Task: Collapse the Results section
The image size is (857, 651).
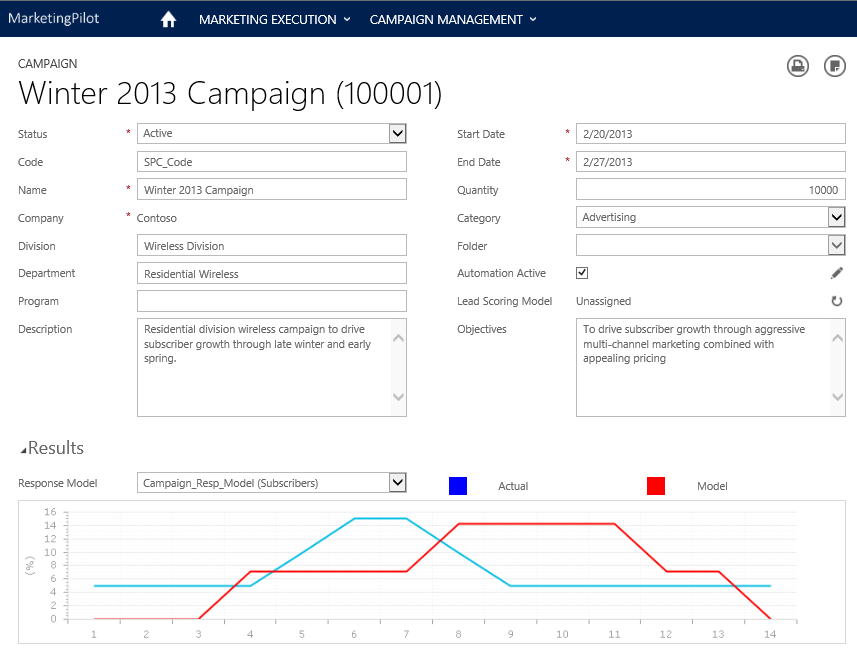Action: pos(24,449)
